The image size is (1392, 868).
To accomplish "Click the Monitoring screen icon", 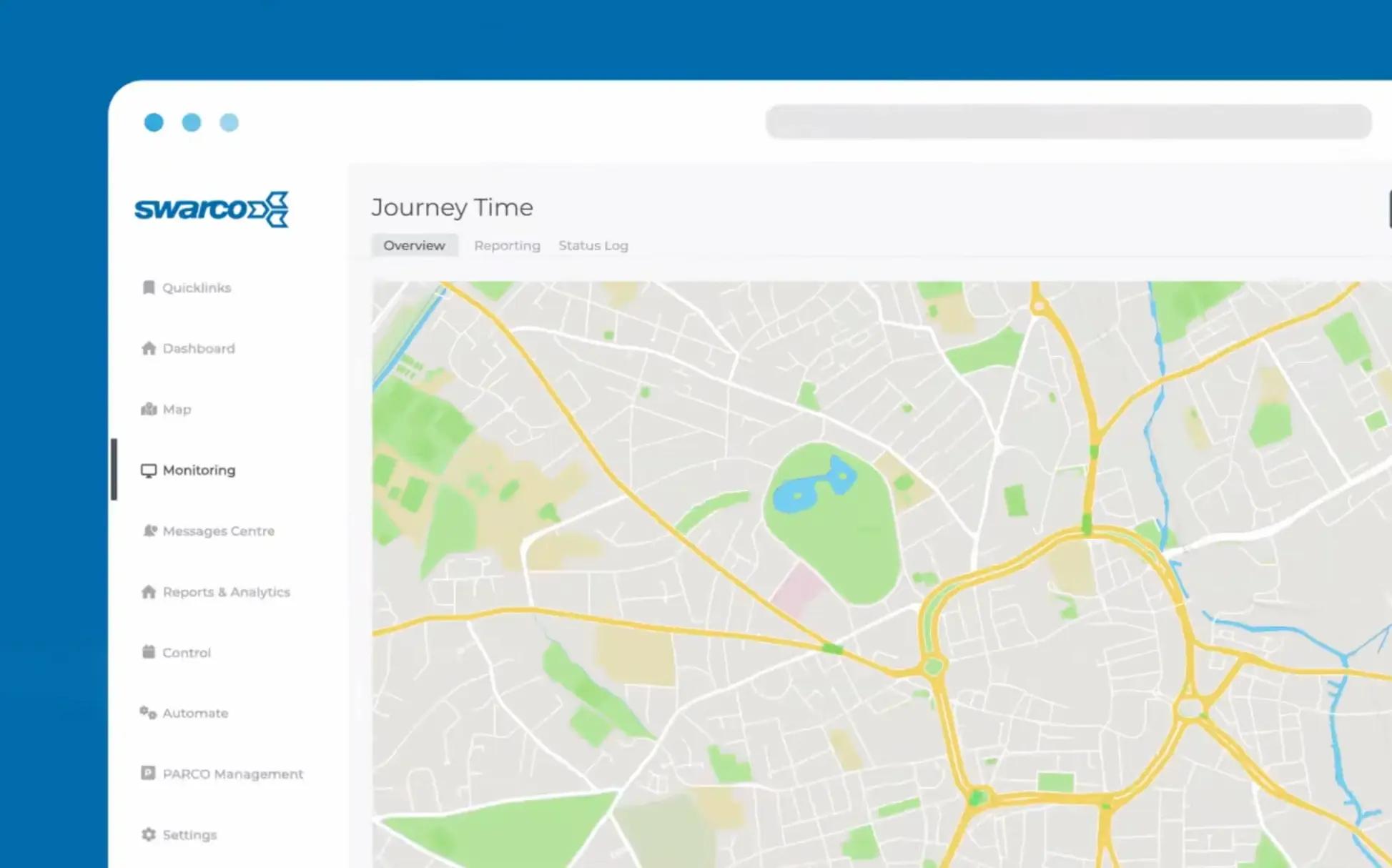I will click(149, 470).
